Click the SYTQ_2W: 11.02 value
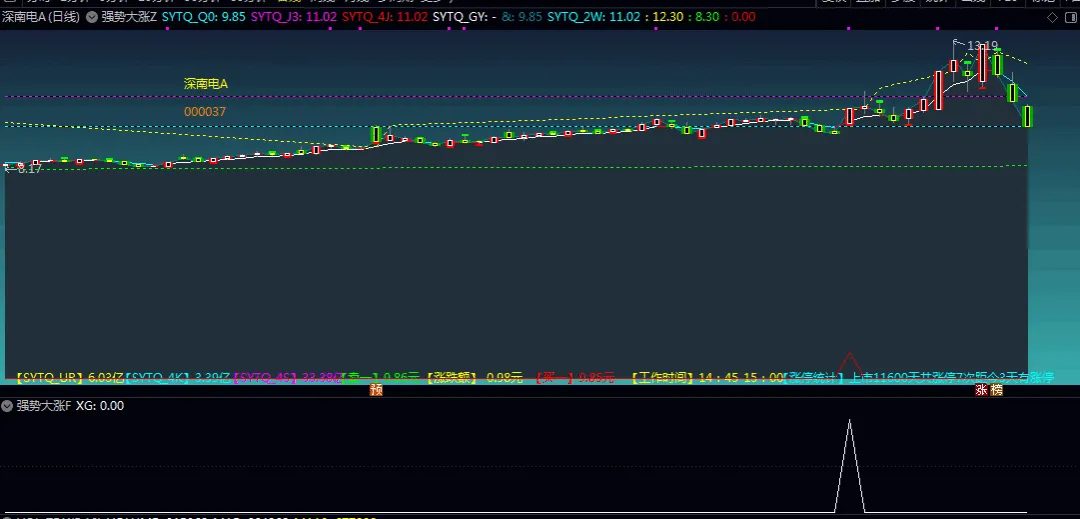The height and width of the screenshot is (519, 1080). click(594, 17)
